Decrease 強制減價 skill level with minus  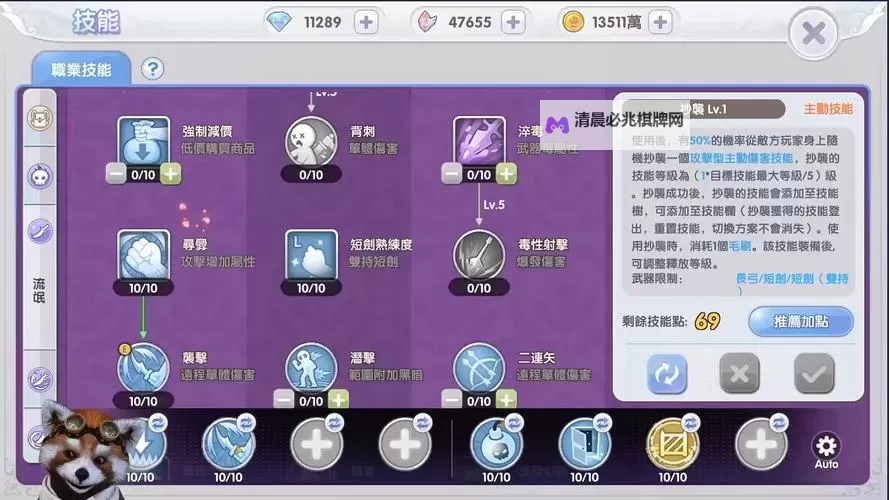[116, 174]
